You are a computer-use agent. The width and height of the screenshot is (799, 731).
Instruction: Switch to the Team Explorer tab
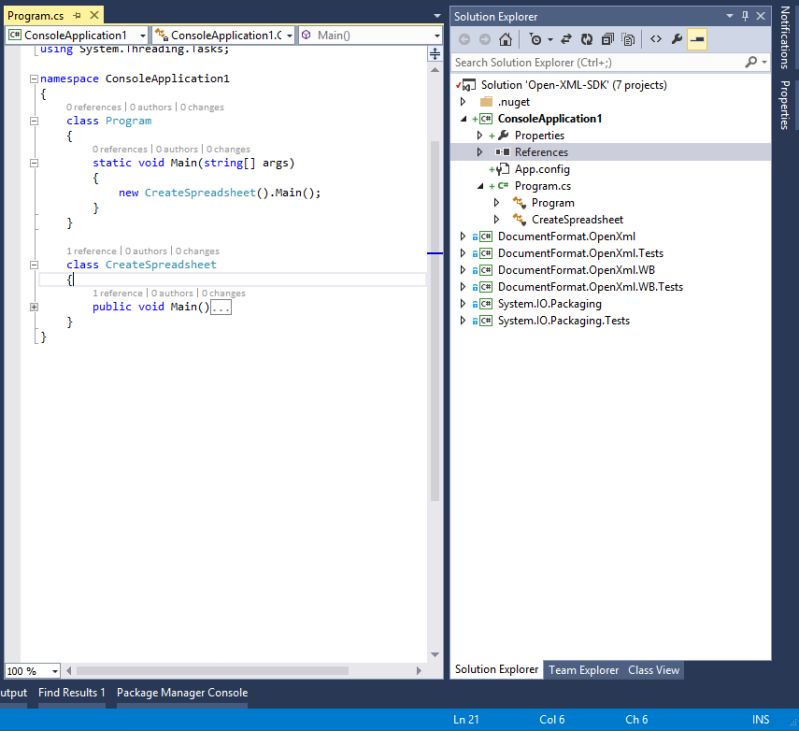point(583,670)
